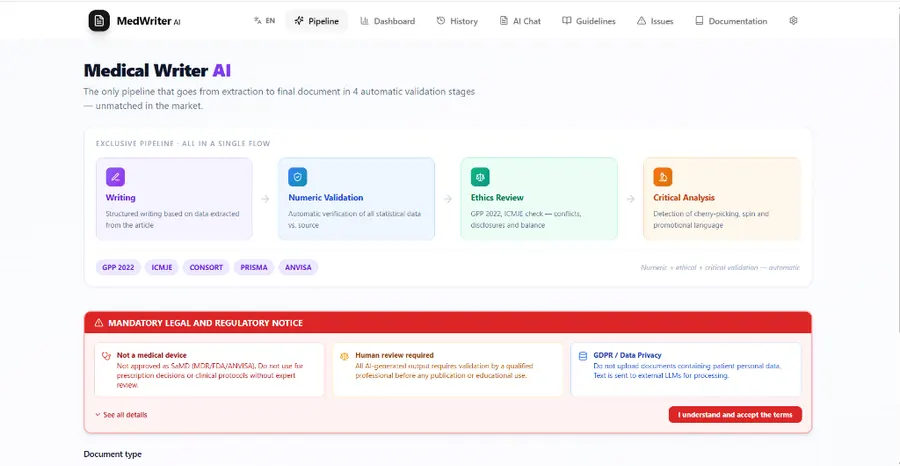
Task: Go to the History tab
Action: (457, 21)
